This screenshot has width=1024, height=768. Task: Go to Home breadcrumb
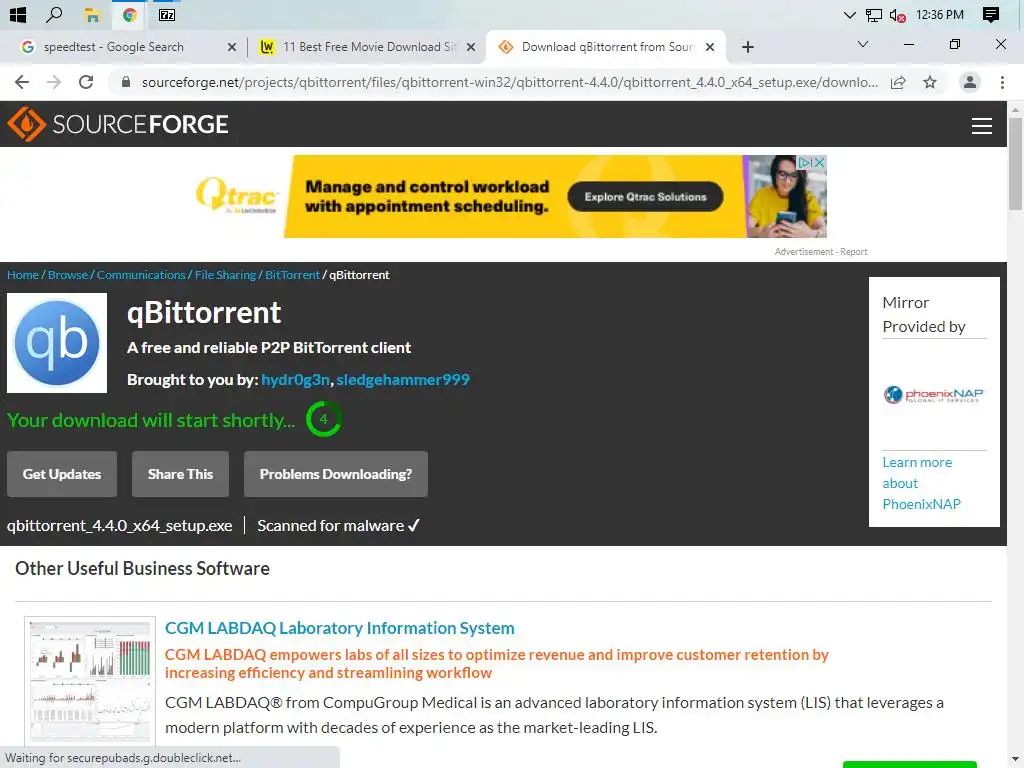point(23,275)
